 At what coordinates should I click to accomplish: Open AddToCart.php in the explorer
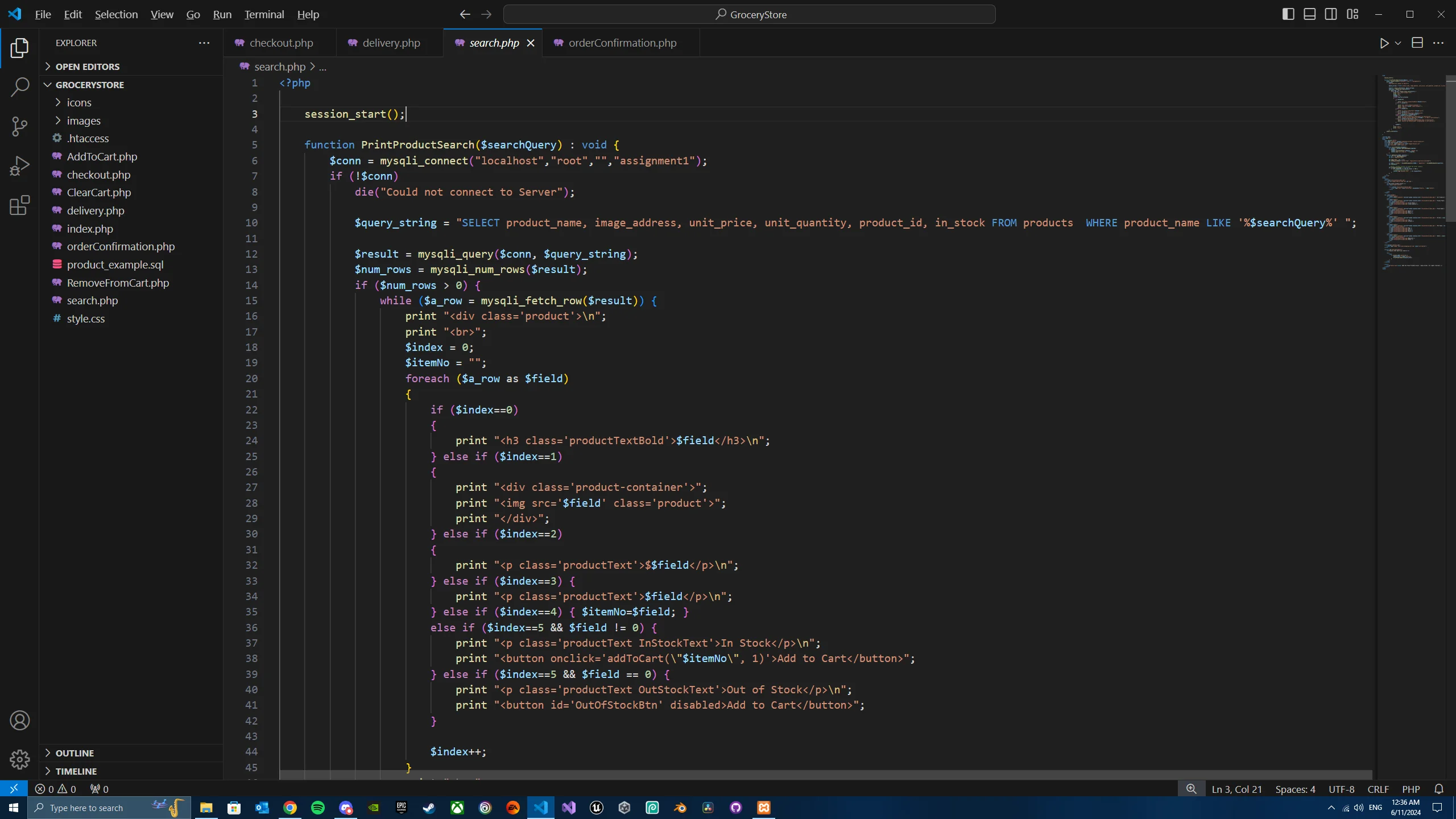[x=102, y=156]
